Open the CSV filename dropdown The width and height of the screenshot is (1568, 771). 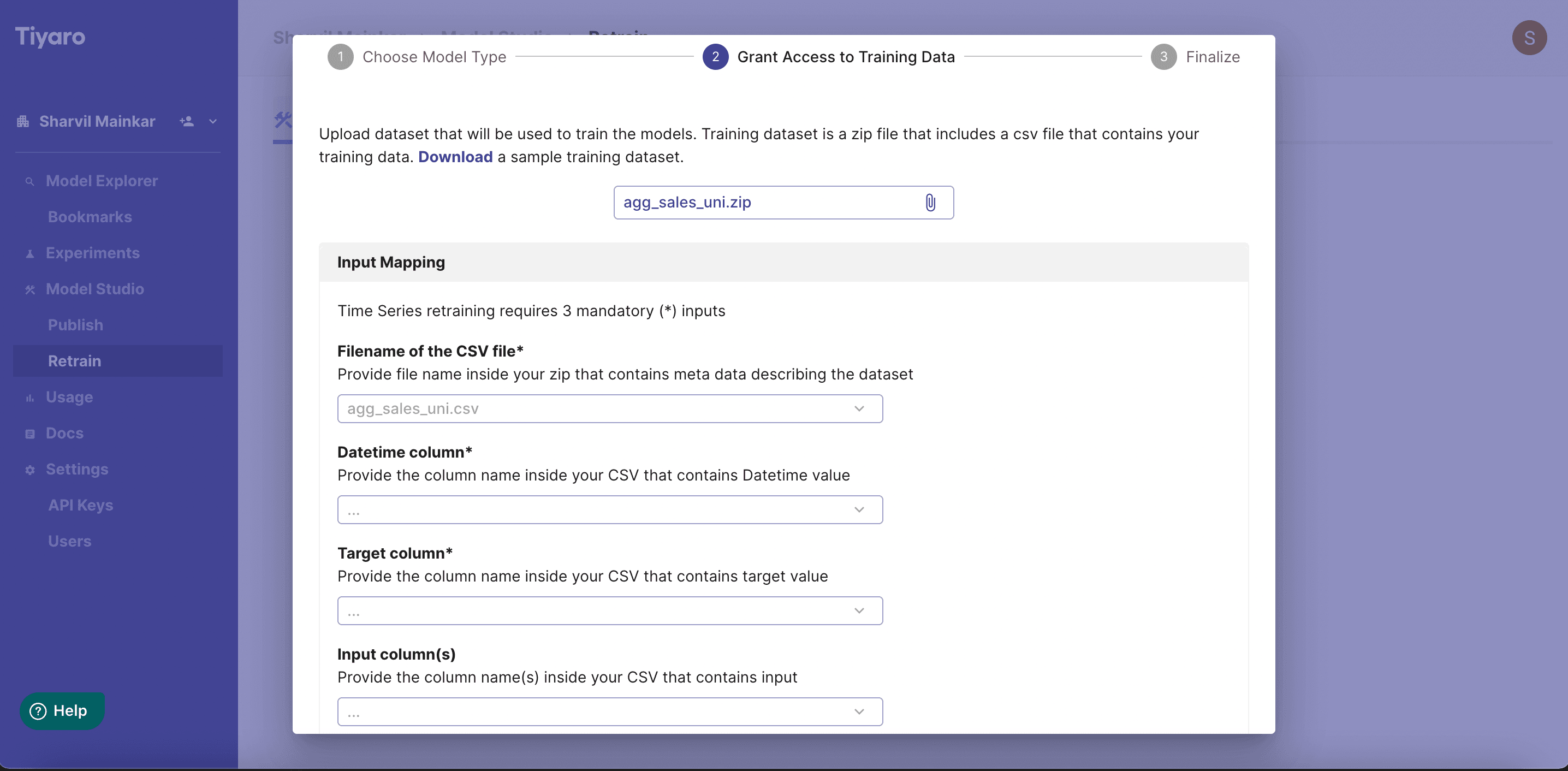pos(610,408)
